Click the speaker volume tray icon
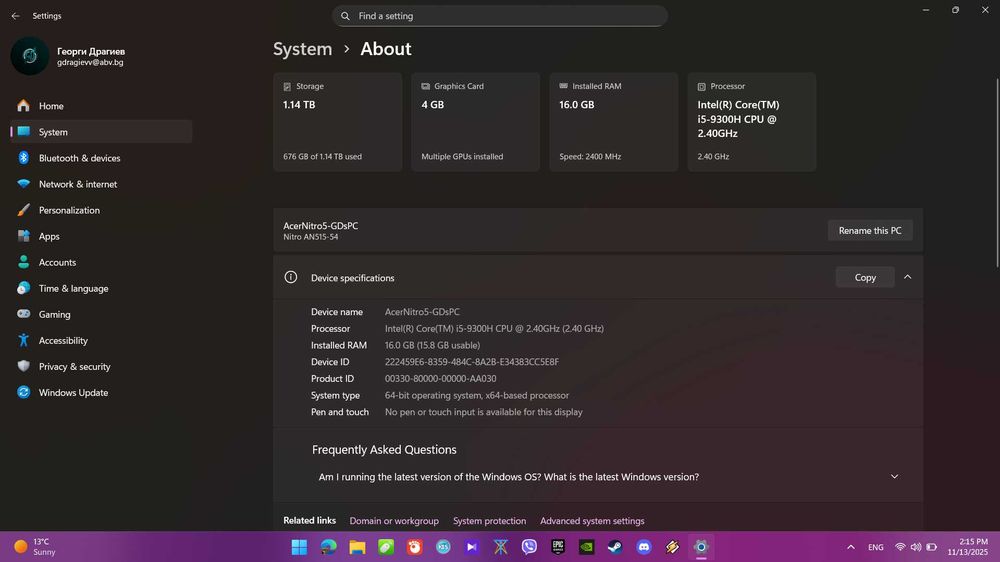Screen dimensions: 1000x562 916,547
